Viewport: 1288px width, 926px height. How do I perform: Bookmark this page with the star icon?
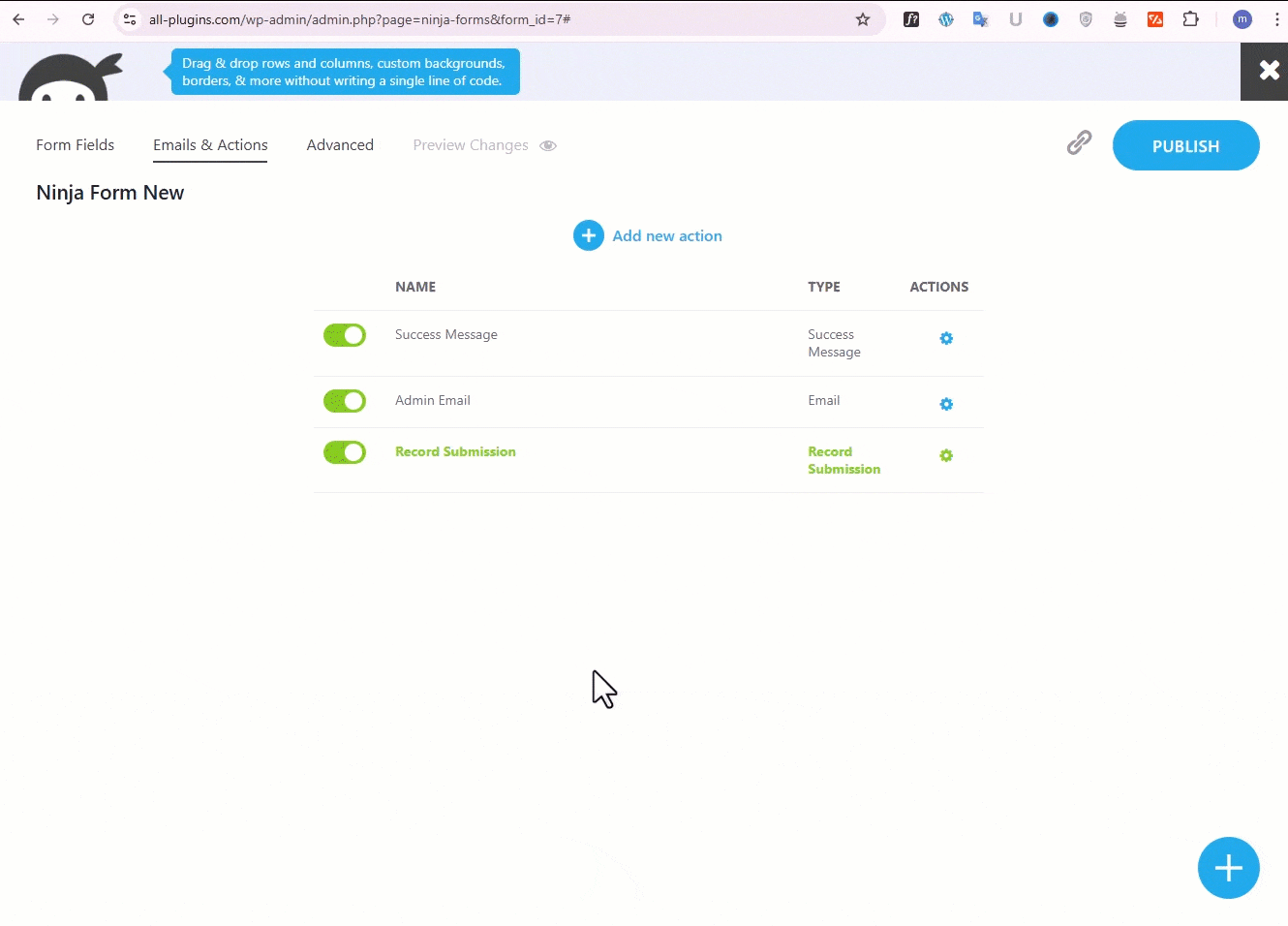pyautogui.click(x=863, y=19)
